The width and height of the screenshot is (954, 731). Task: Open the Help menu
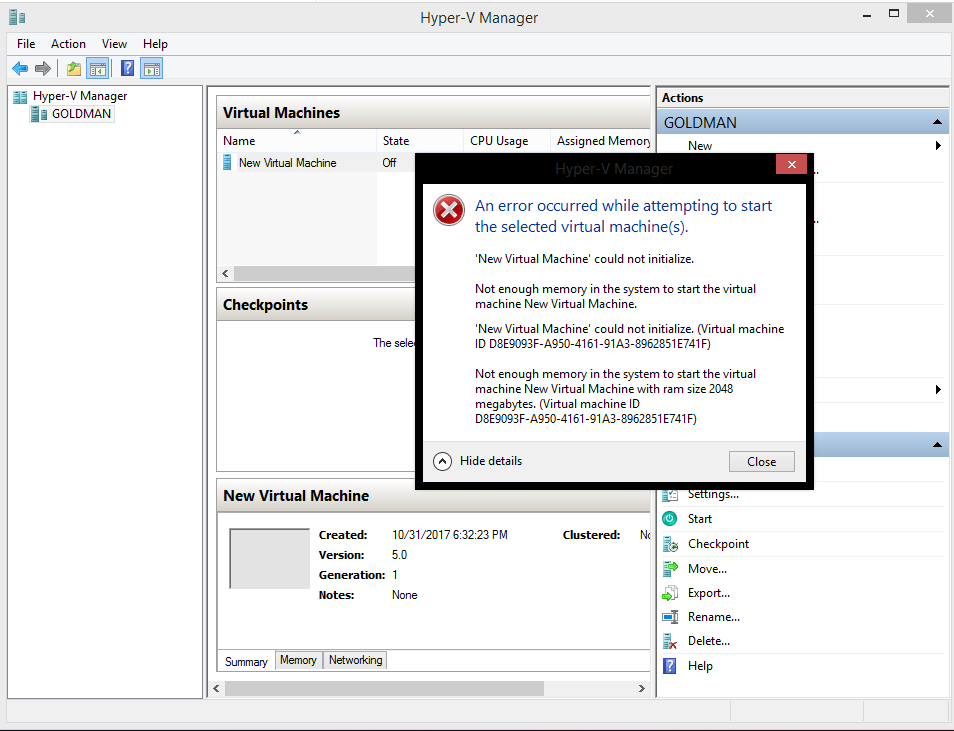[155, 44]
